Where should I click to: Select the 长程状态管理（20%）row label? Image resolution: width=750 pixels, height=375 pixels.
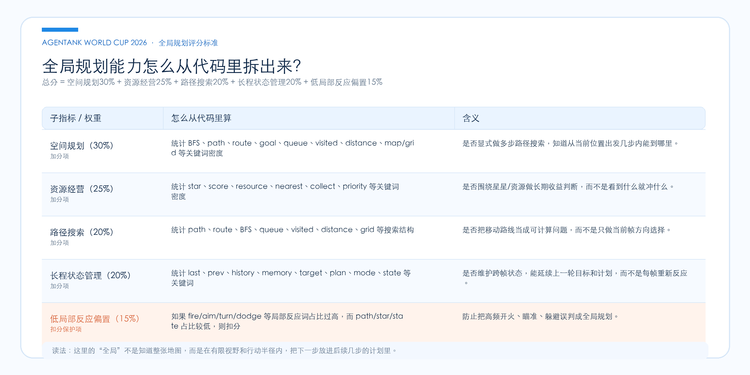90,276
